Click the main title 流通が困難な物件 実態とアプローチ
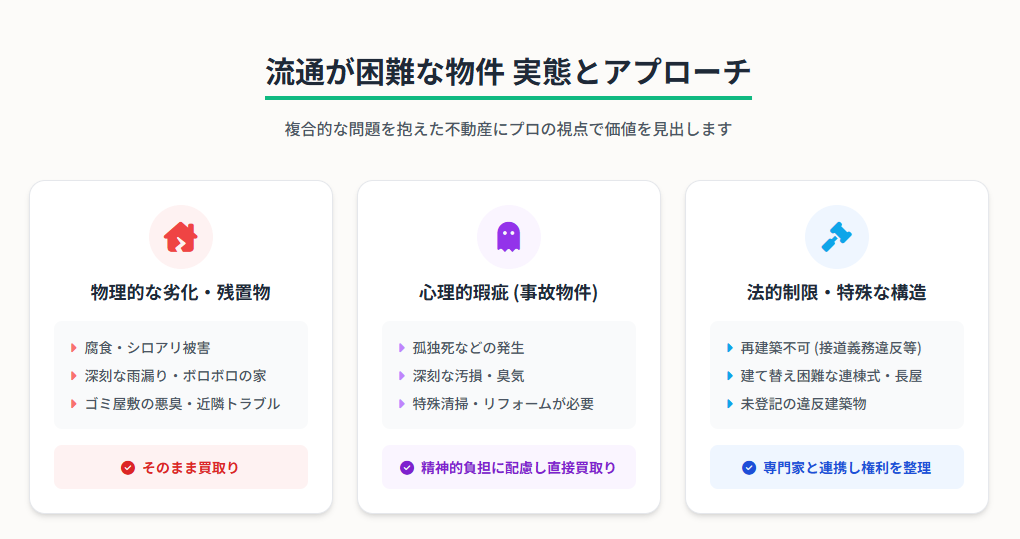 [x=508, y=72]
